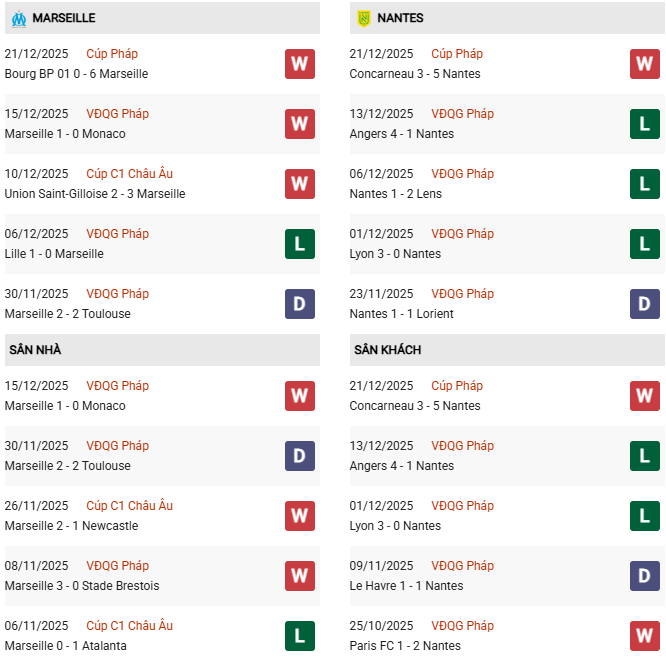Click W badge for Paris FC 1-2 Nantes

click(645, 636)
